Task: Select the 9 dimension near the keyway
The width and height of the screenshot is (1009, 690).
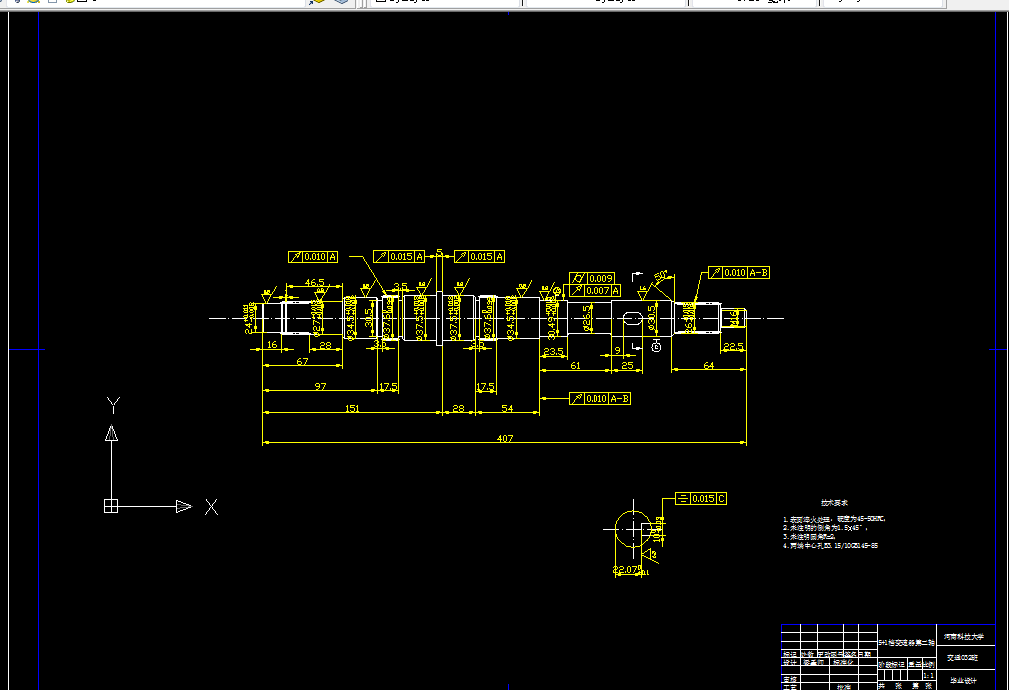Action: 618,351
